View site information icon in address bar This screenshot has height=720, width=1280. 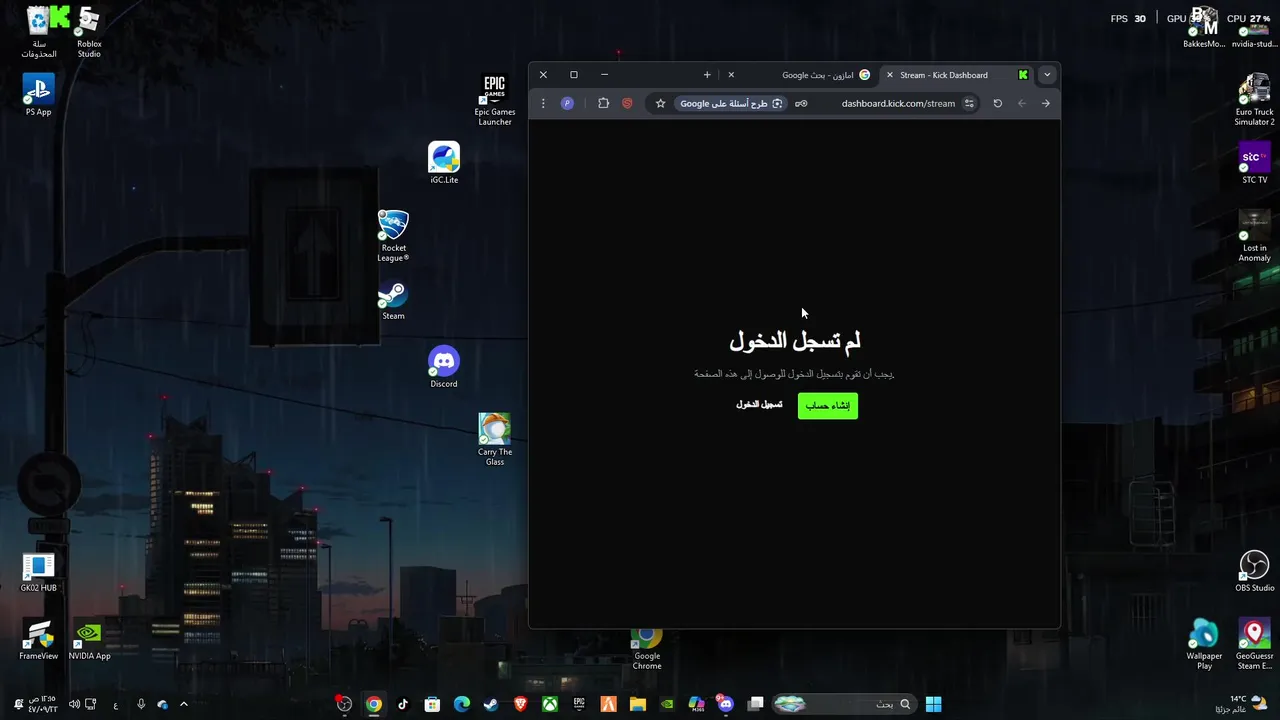click(x=968, y=103)
